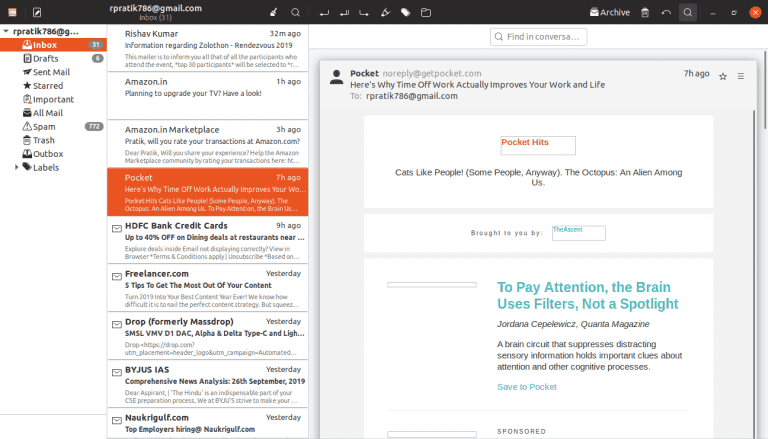Screen dimensions: 768x439
Task: Open the Pocket email hamburger menu
Action: point(741,76)
